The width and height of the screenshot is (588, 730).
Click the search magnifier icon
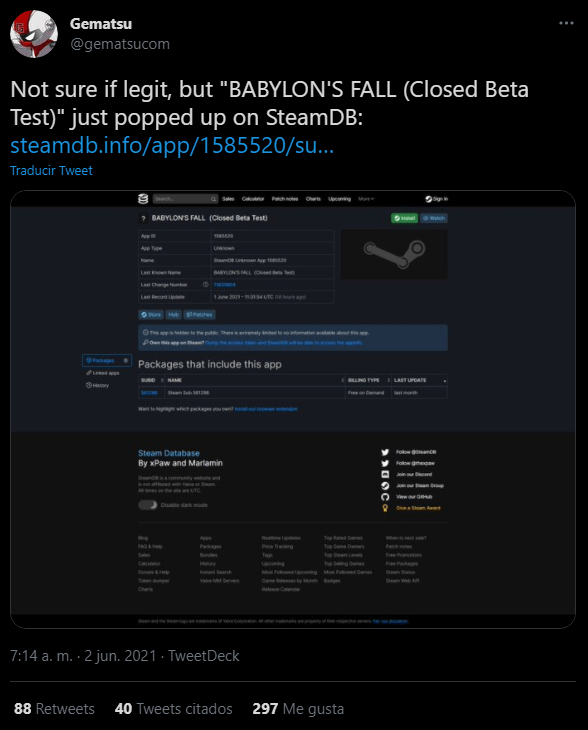[x=213, y=199]
